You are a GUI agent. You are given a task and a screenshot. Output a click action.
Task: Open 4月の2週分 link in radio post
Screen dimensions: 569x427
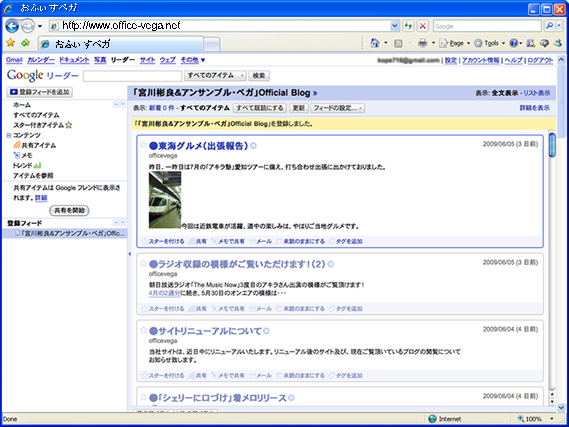[165, 293]
